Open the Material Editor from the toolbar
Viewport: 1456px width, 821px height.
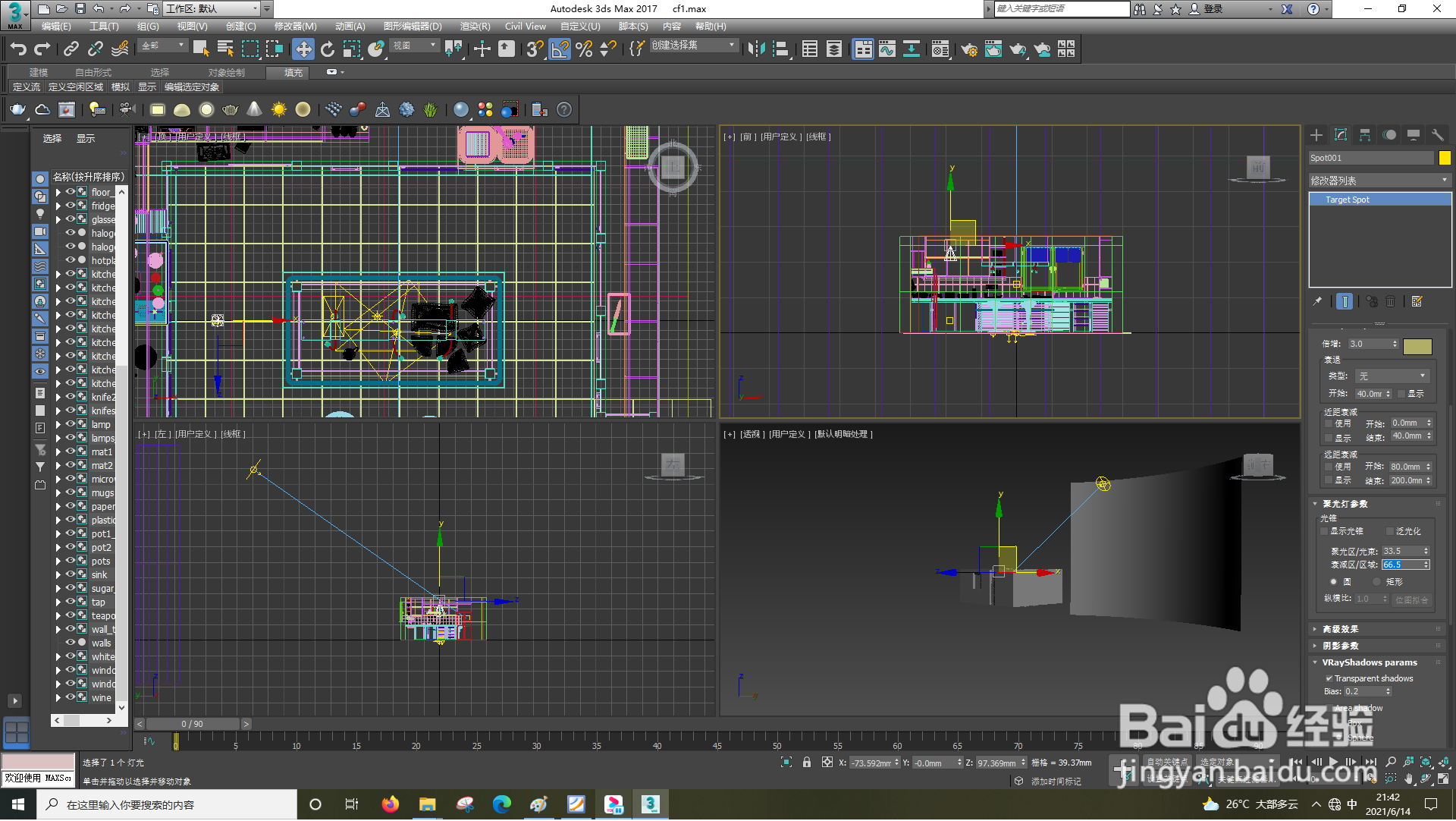940,49
